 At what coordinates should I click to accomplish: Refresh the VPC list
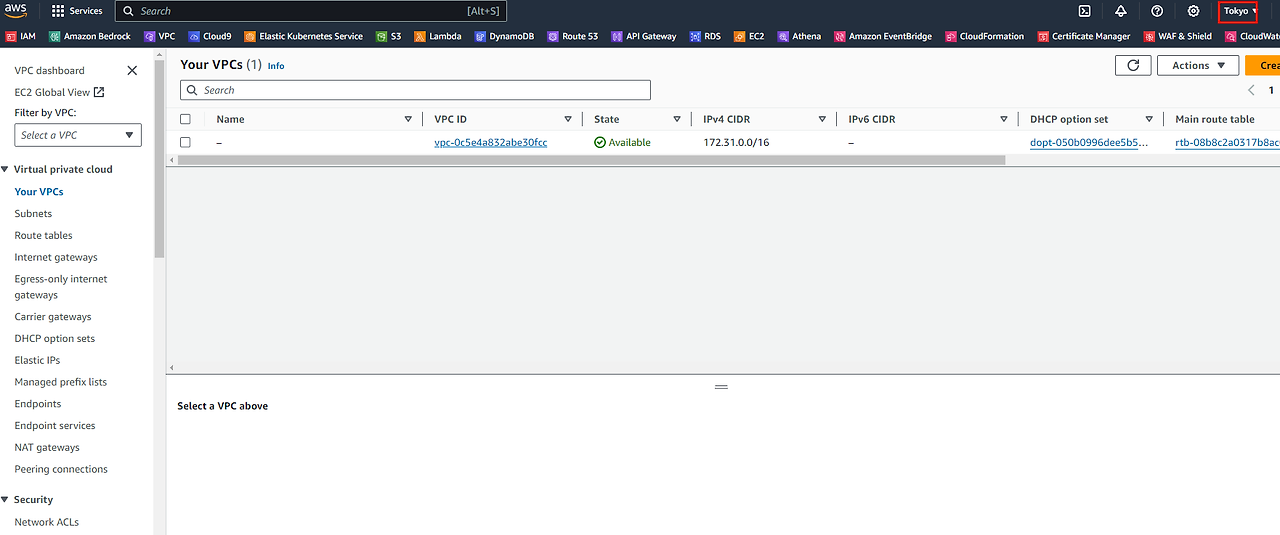(1132, 65)
